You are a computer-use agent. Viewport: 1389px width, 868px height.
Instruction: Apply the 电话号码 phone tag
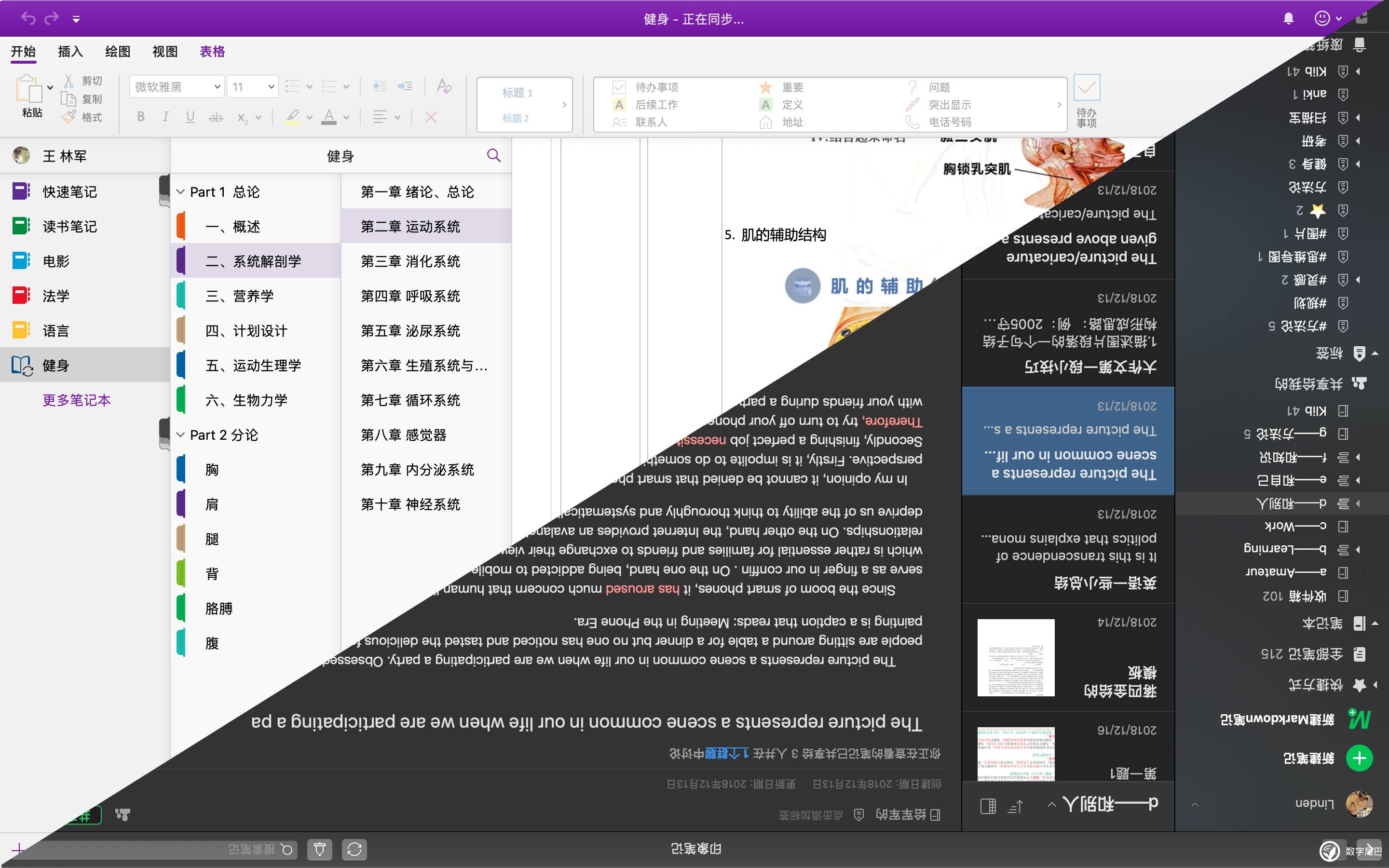pos(912,122)
